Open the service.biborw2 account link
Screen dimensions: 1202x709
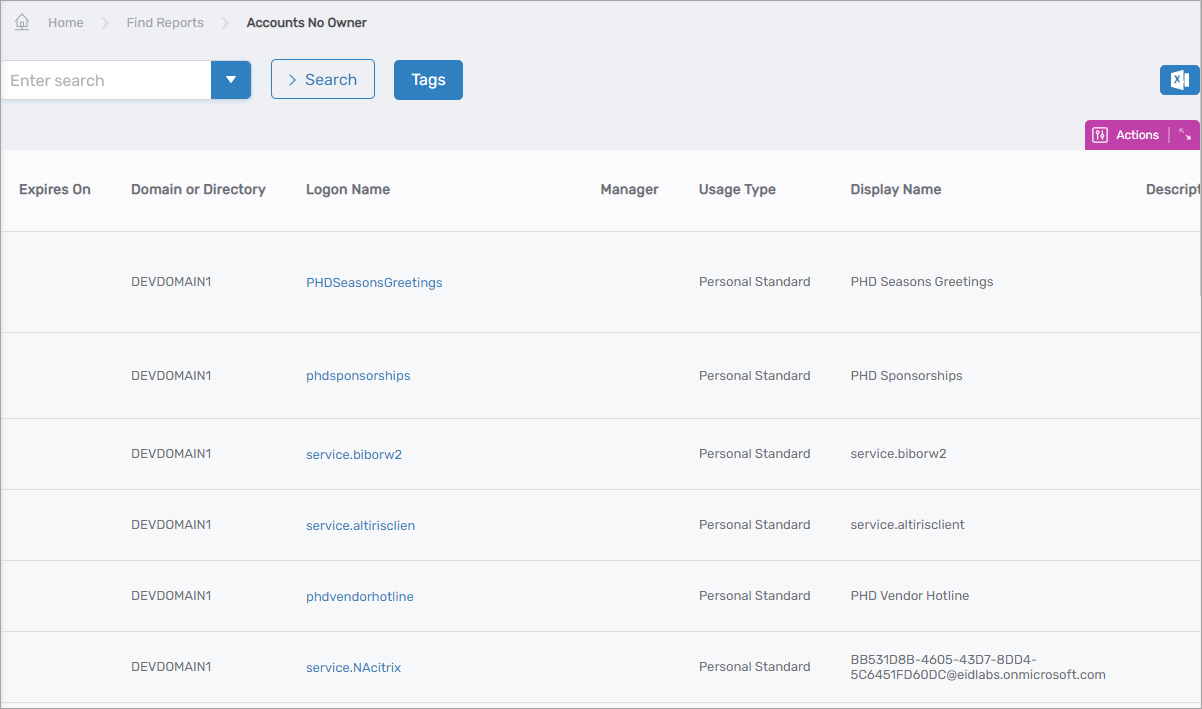354,454
